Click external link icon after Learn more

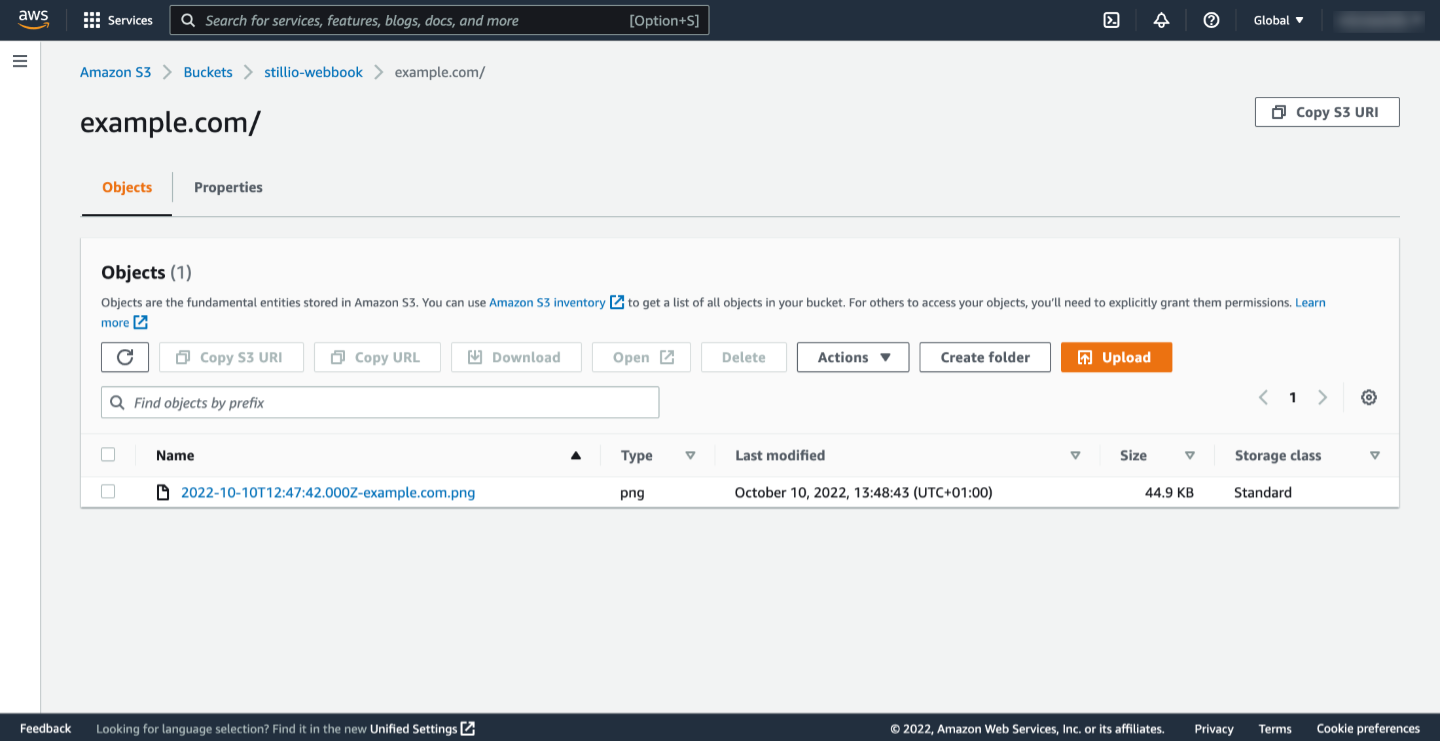point(141,322)
